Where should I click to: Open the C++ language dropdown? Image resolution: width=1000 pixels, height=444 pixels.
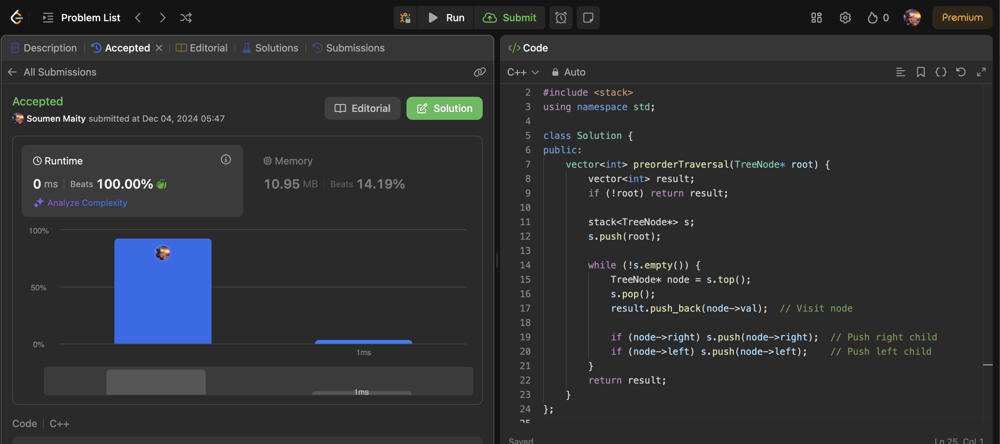523,72
